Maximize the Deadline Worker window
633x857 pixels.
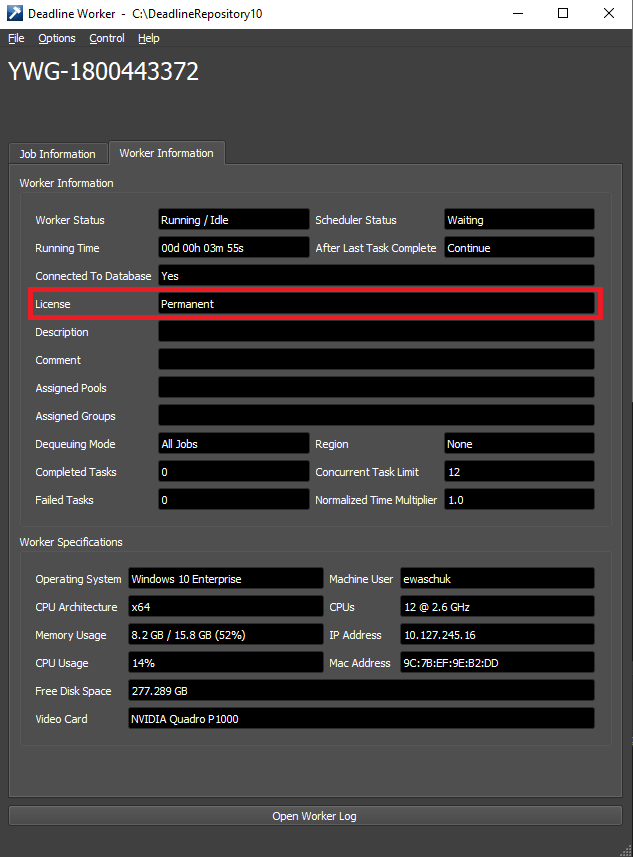point(563,13)
